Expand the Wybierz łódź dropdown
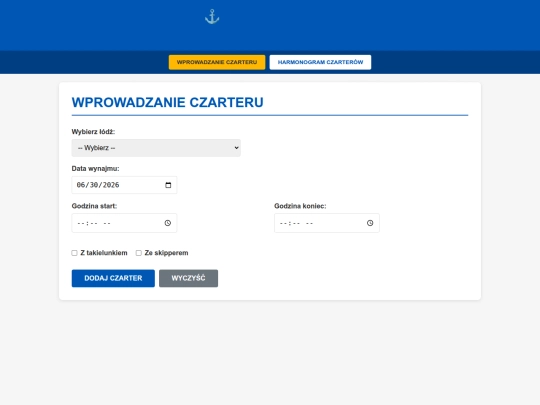 [156, 148]
